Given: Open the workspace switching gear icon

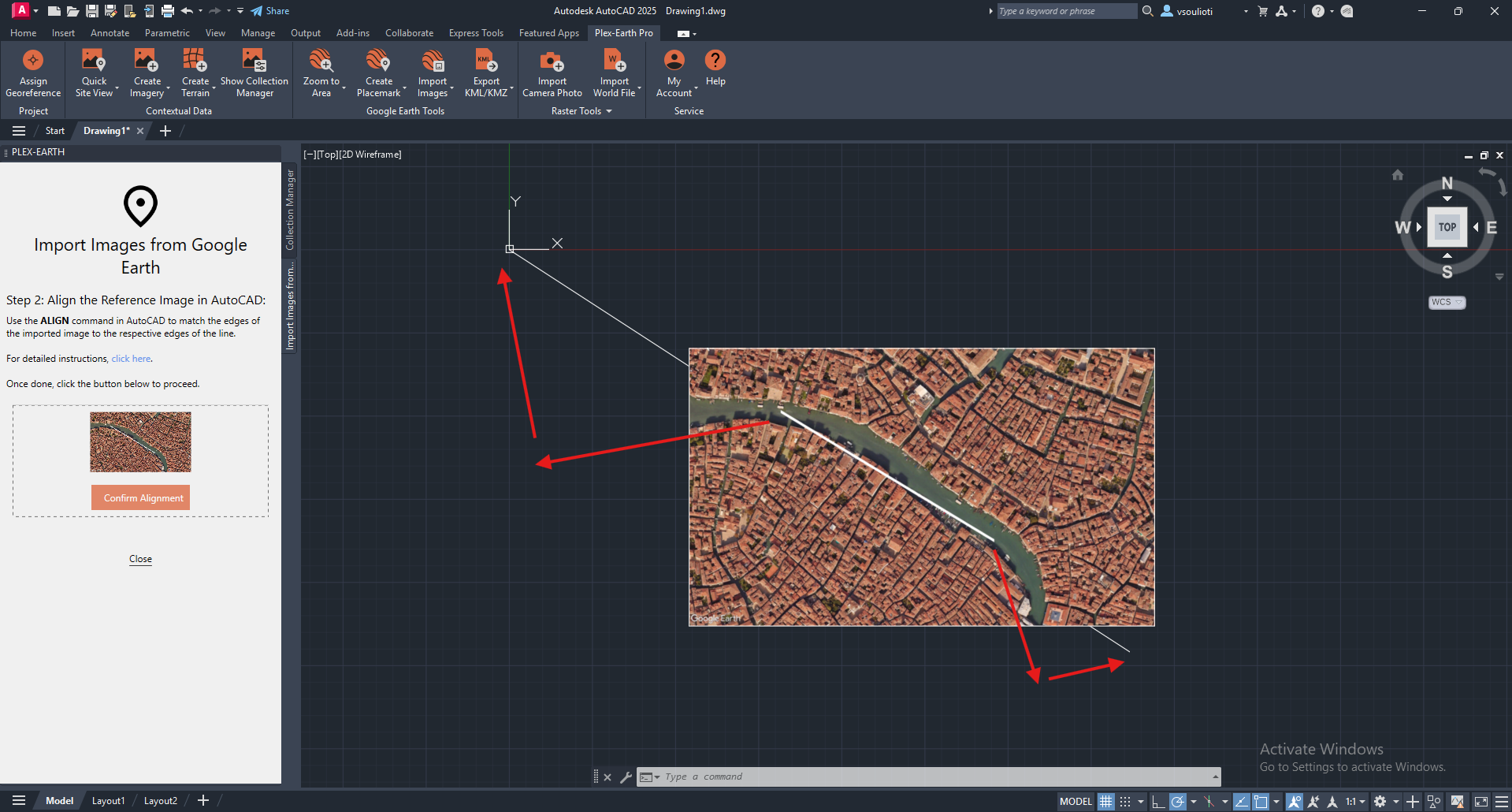Looking at the screenshot, I should pos(1380,802).
